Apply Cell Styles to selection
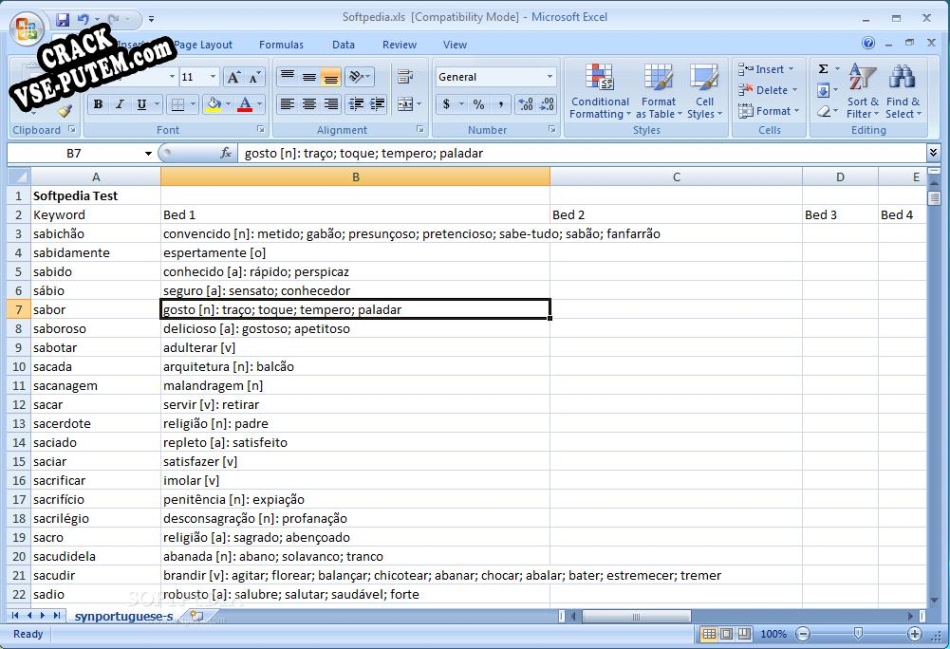950x649 pixels. coord(705,90)
